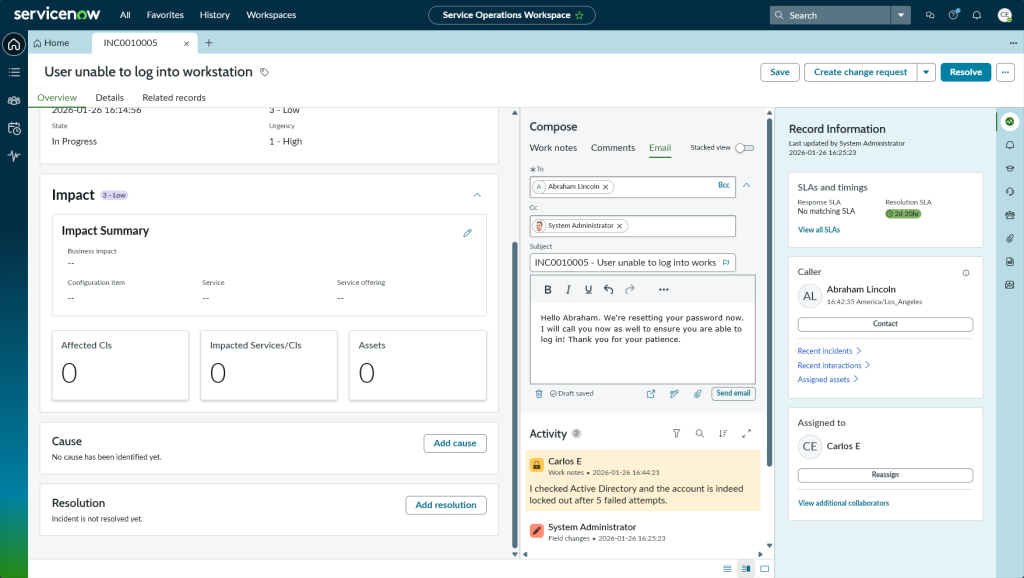Click the underline formatting icon
The image size is (1024, 578).
point(588,290)
